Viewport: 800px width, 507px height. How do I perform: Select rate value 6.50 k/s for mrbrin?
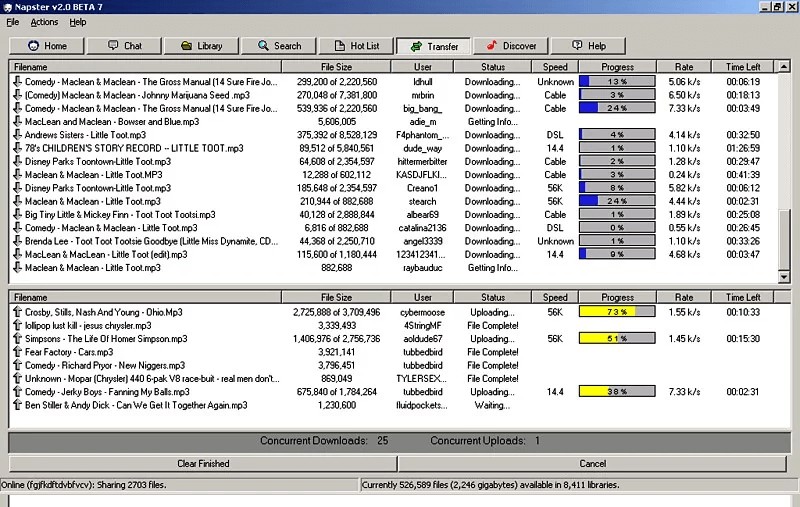684,95
